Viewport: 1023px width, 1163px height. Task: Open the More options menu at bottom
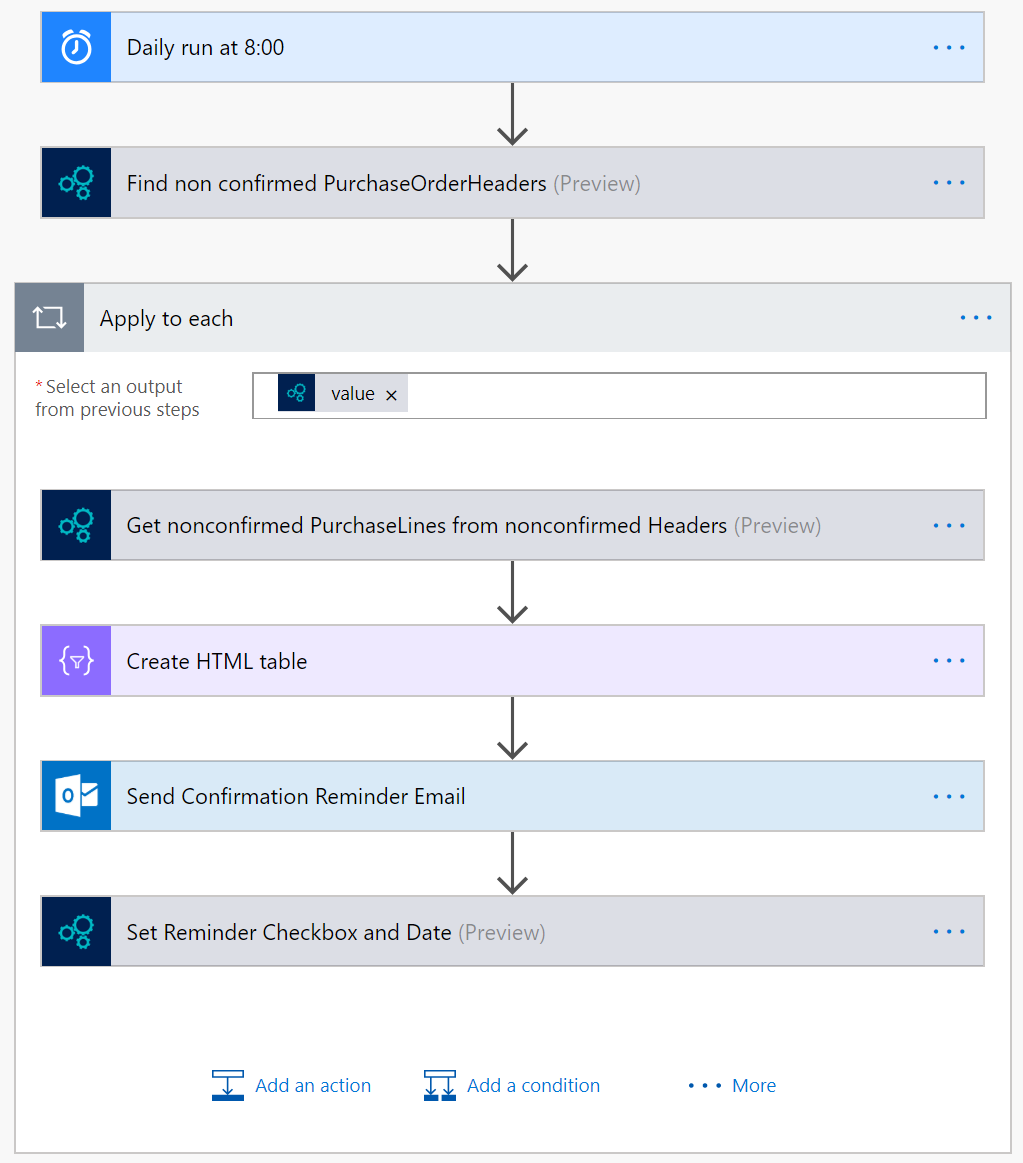tap(732, 1085)
